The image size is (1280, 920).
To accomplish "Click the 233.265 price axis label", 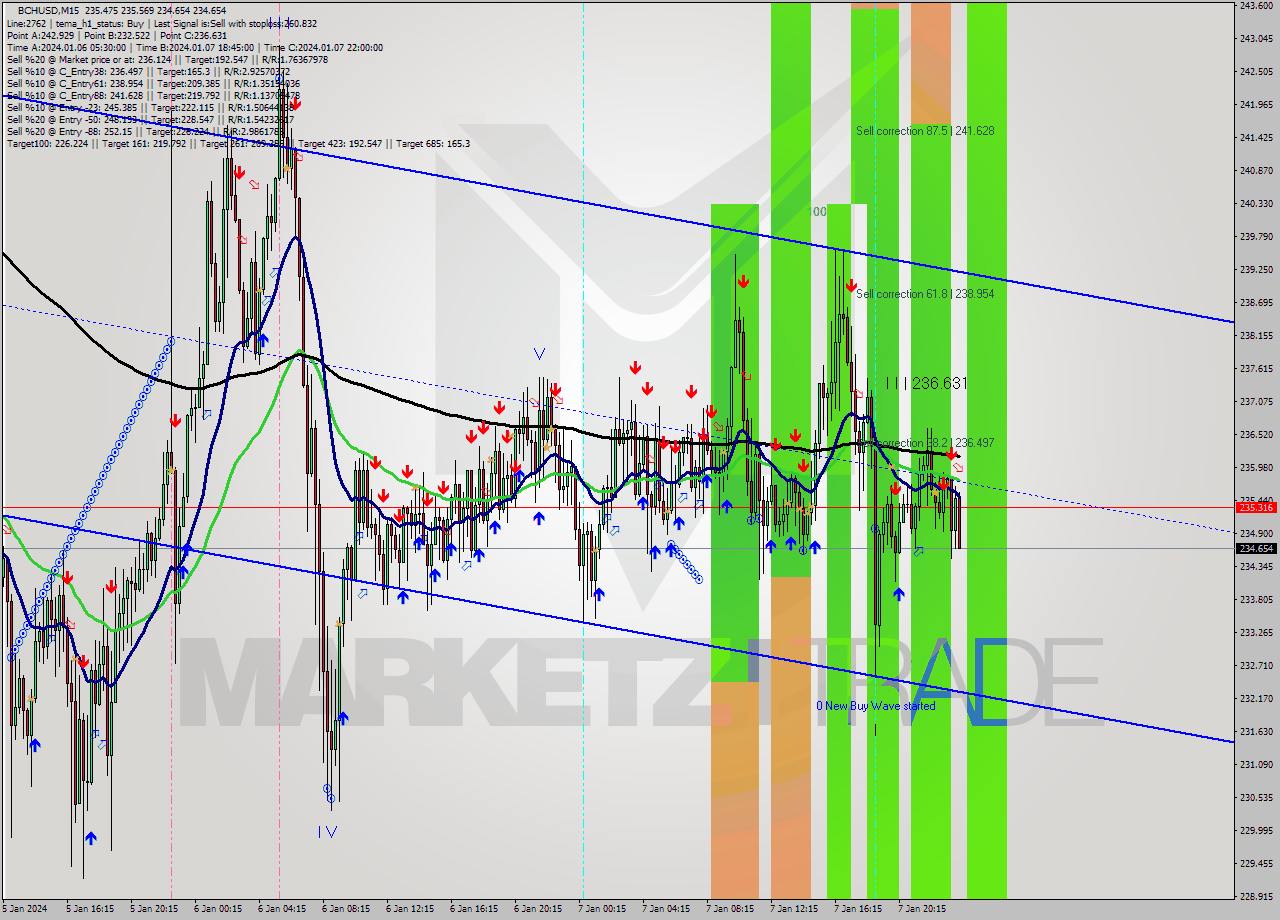I will click(x=1256, y=633).
